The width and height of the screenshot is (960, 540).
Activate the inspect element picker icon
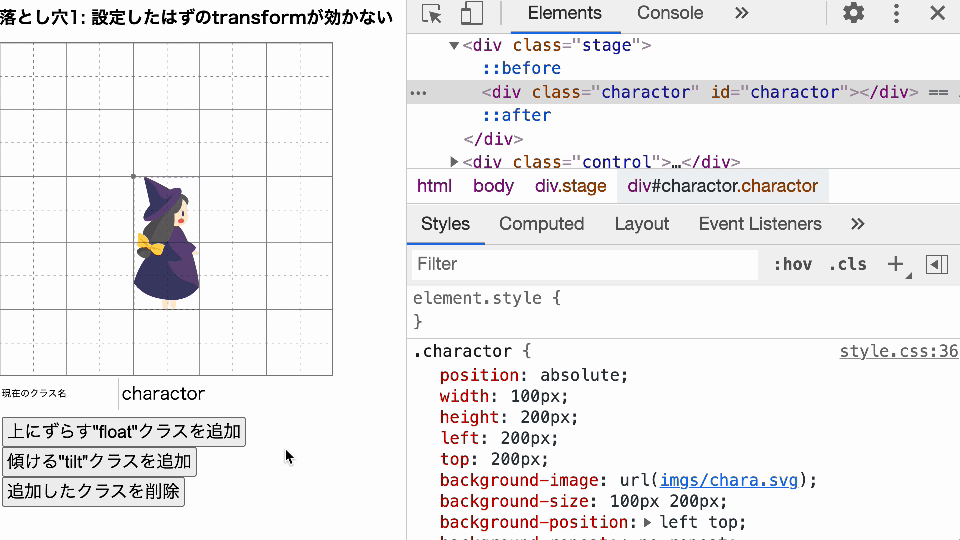tap(432, 14)
